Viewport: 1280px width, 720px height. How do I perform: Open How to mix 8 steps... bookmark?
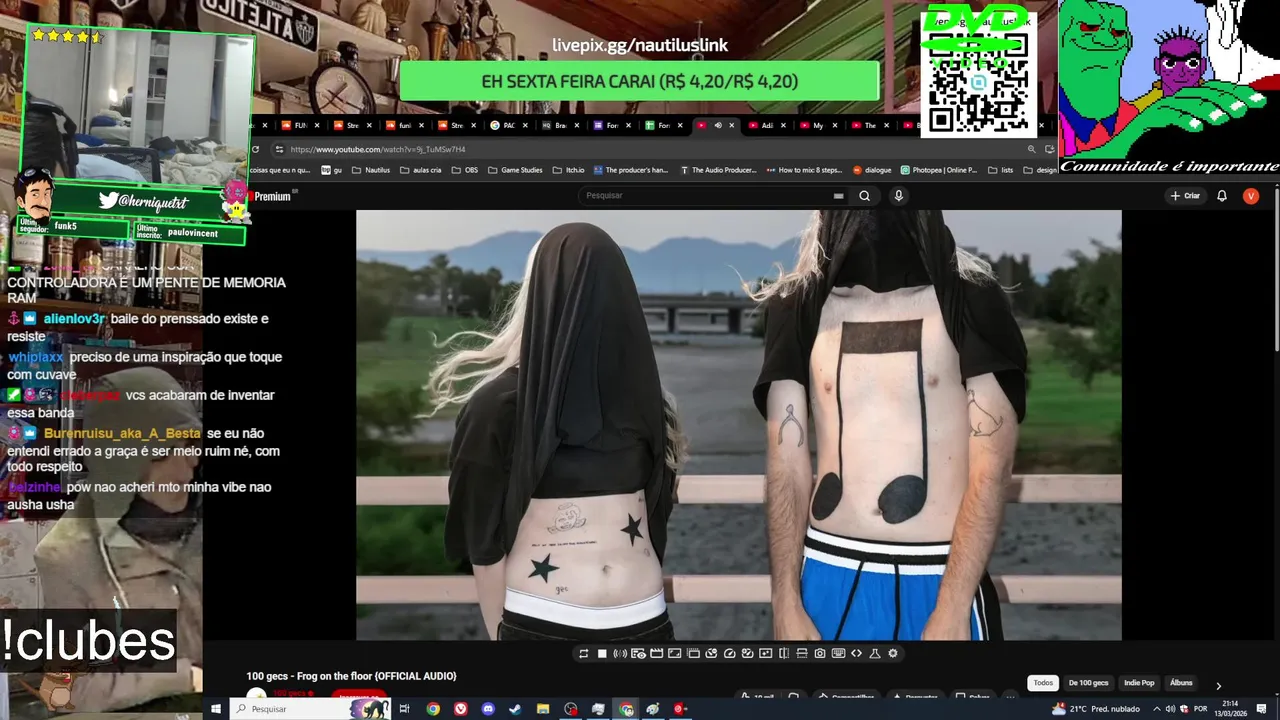806,170
